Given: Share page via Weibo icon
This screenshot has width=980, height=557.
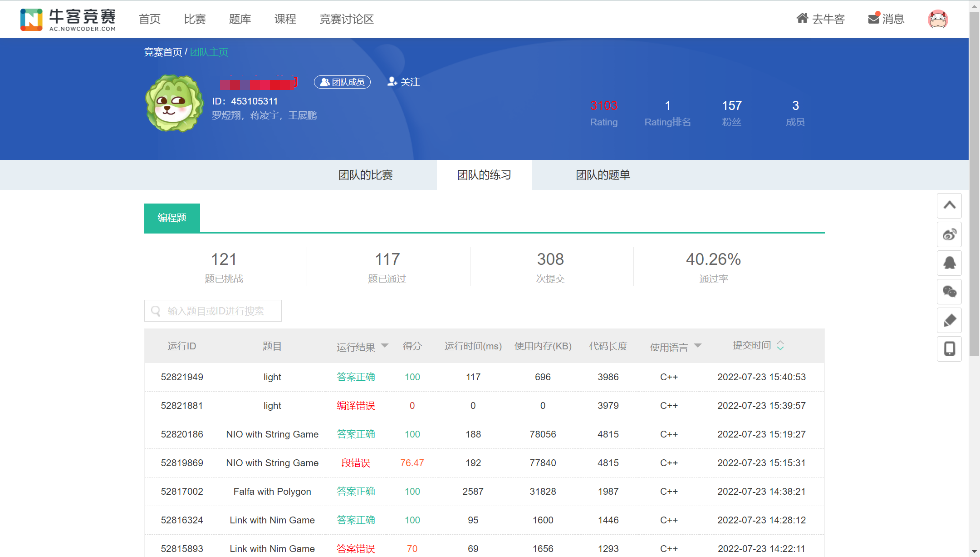Looking at the screenshot, I should 949,234.
